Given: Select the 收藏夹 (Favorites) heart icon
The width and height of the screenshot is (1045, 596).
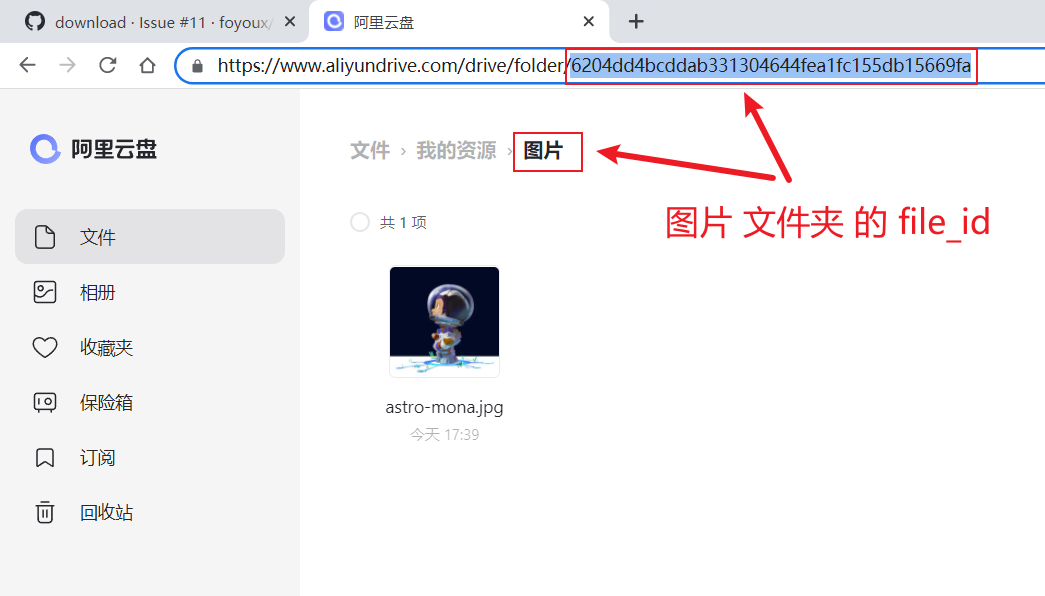Looking at the screenshot, I should click(45, 347).
